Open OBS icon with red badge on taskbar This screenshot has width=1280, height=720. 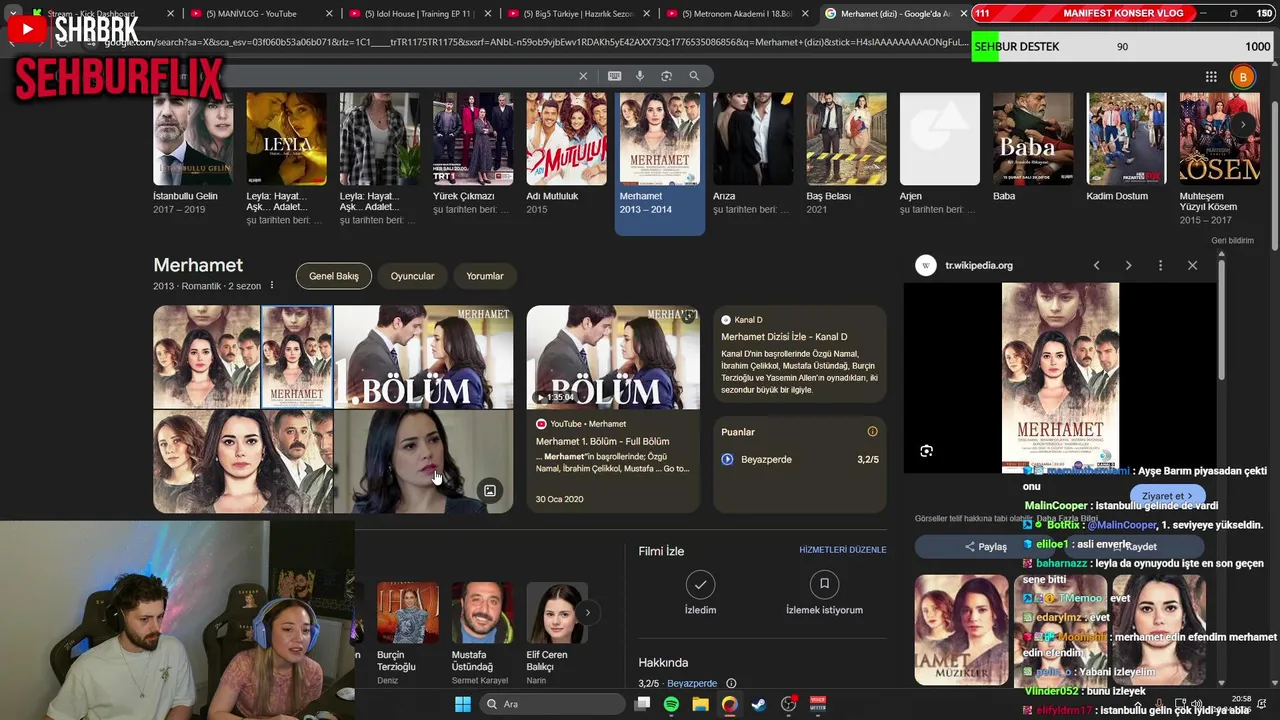[x=789, y=704]
